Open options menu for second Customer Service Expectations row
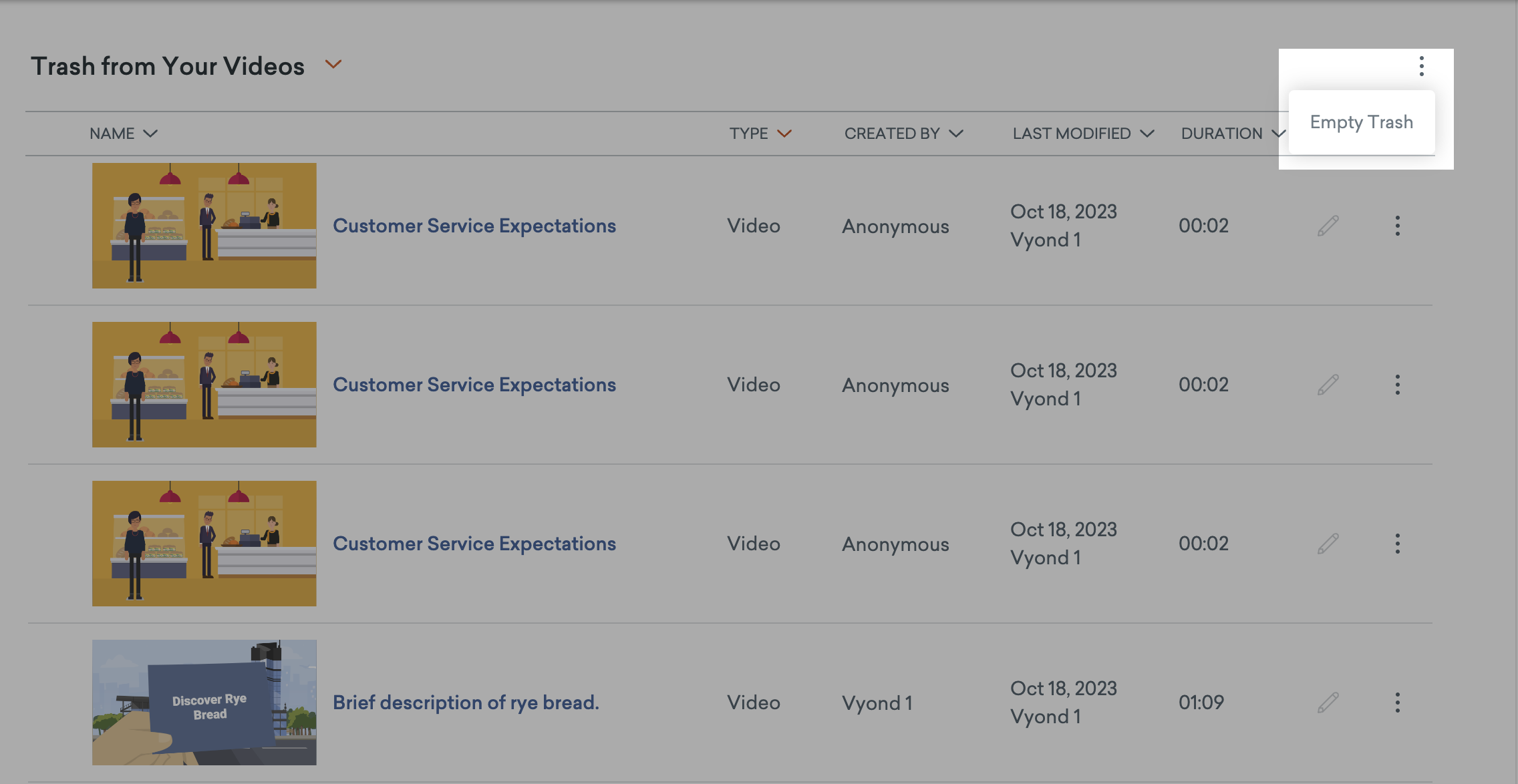This screenshot has width=1518, height=784. (1397, 384)
